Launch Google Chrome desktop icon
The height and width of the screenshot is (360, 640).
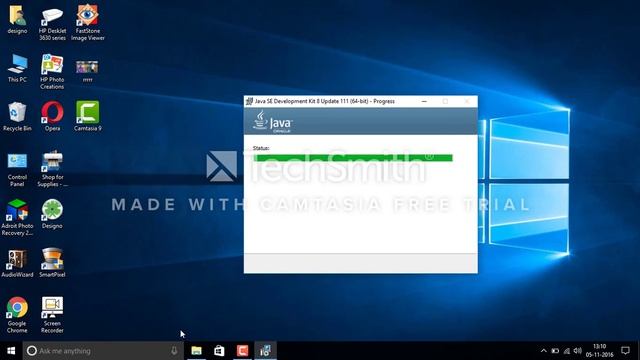17,315
